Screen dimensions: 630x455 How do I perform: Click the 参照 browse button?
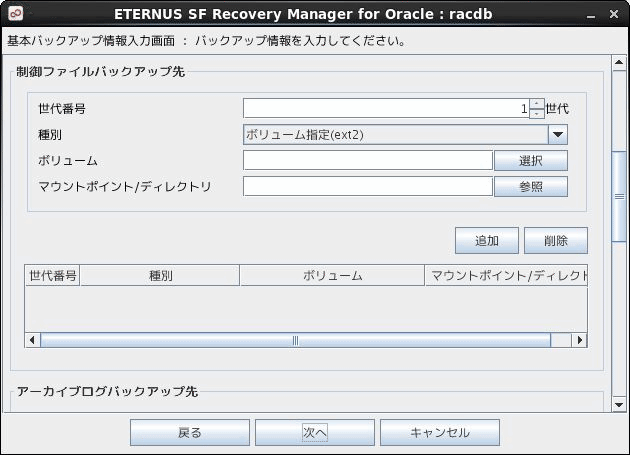coord(531,187)
